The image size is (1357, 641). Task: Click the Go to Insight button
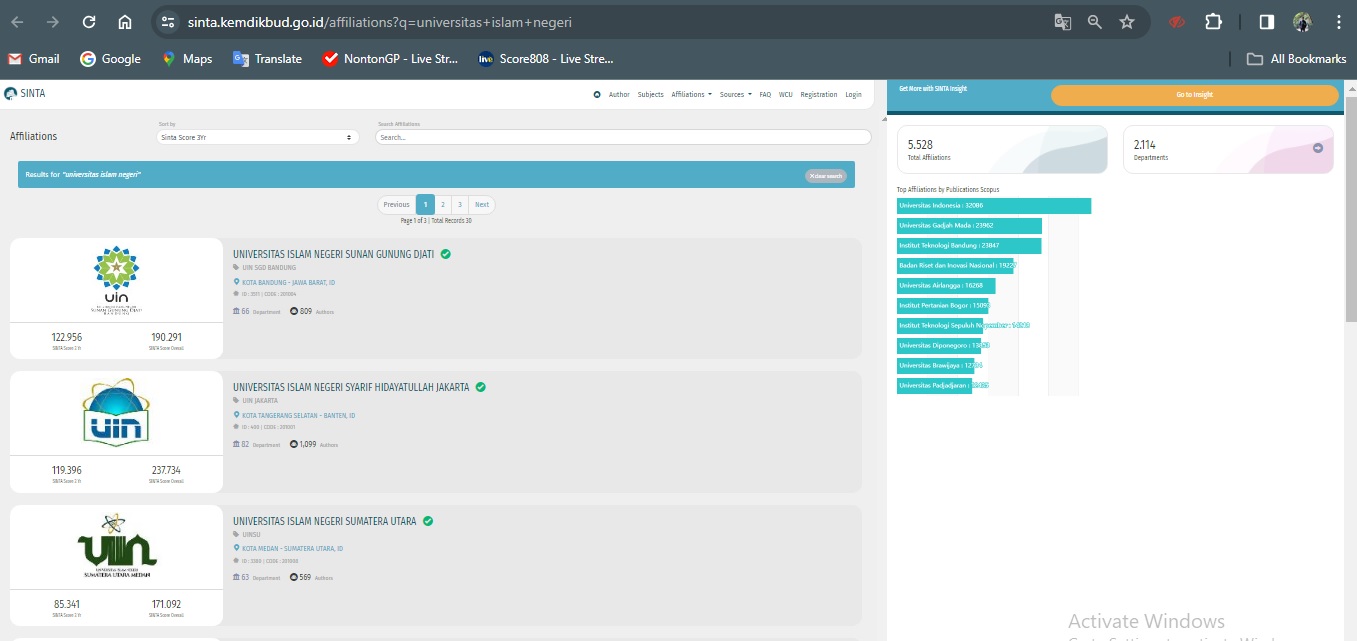[x=1194, y=95]
